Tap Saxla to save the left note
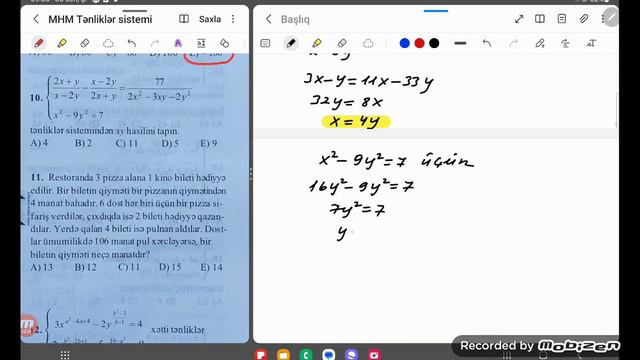 210,19
